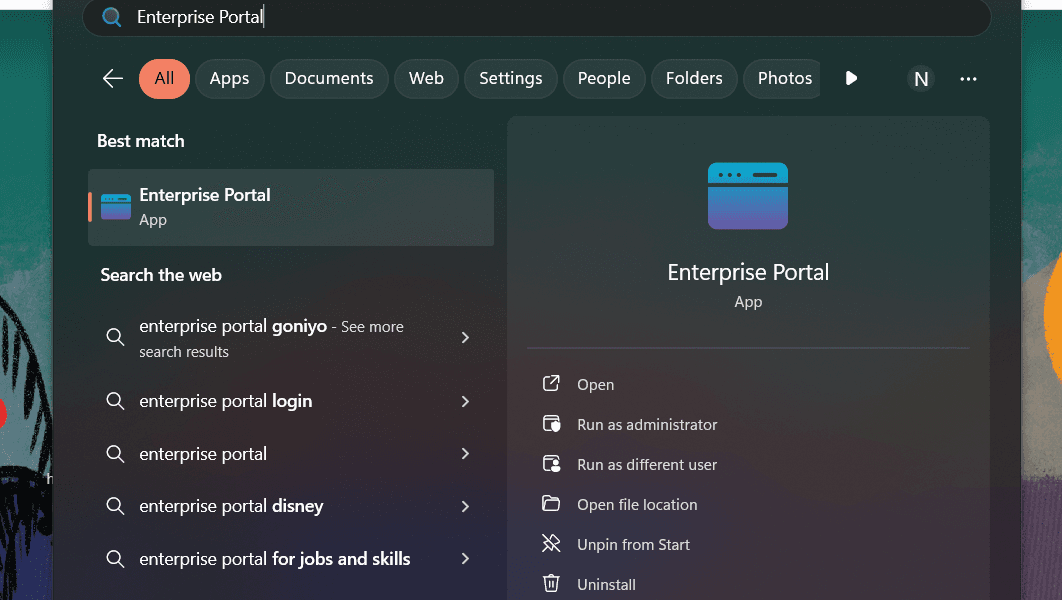
Task: Expand the enterprise portal login chevron
Action: (x=465, y=402)
